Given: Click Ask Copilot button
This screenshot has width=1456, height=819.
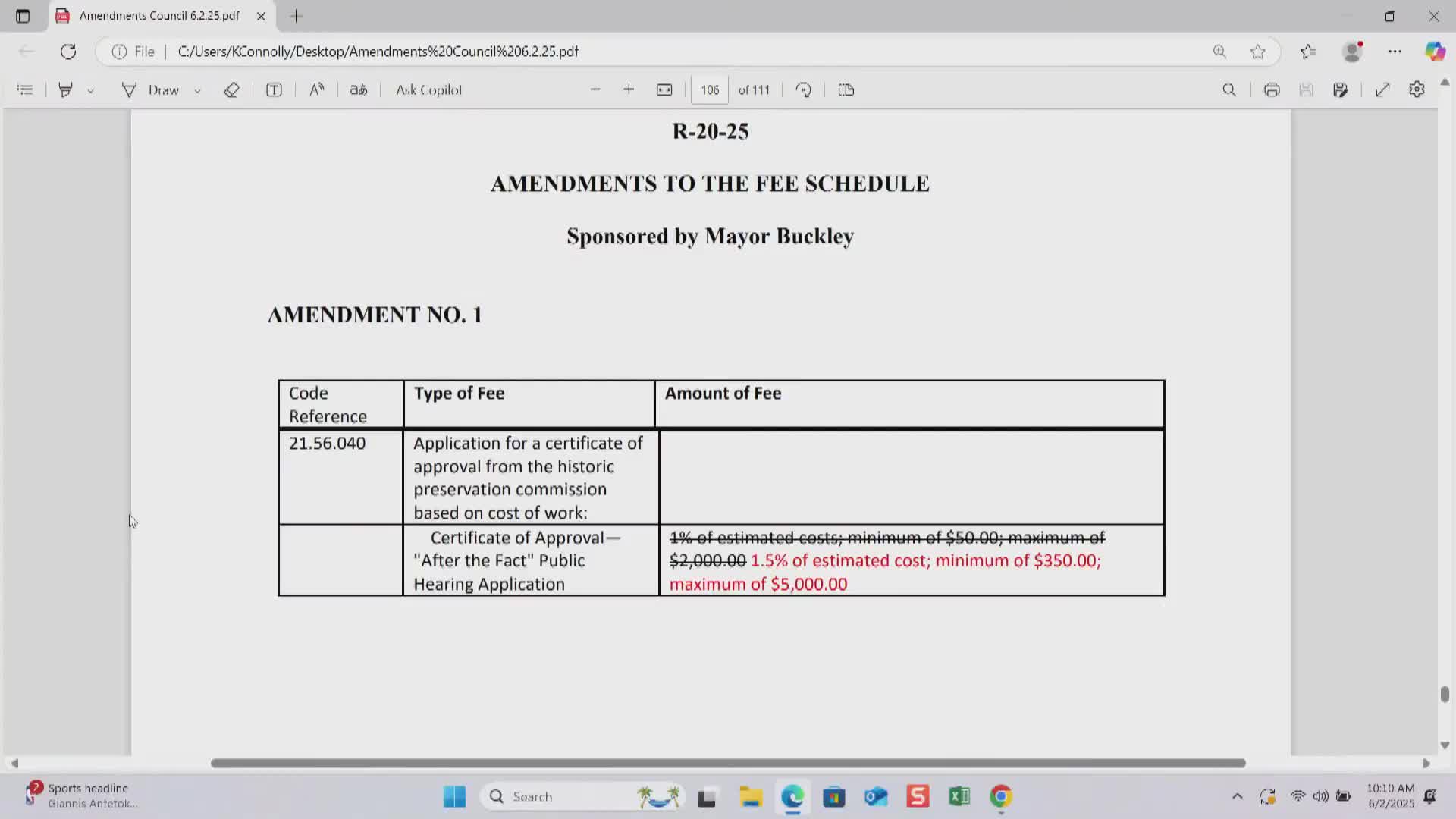Looking at the screenshot, I should coord(428,89).
